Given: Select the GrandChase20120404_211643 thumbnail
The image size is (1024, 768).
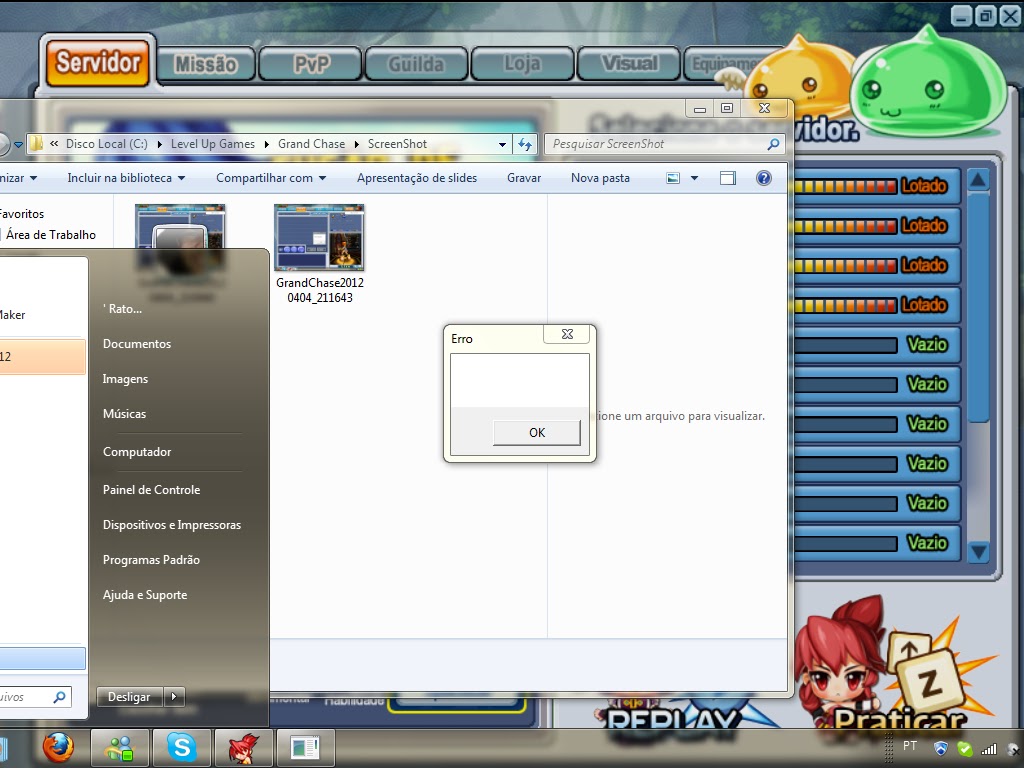Looking at the screenshot, I should click(x=319, y=238).
